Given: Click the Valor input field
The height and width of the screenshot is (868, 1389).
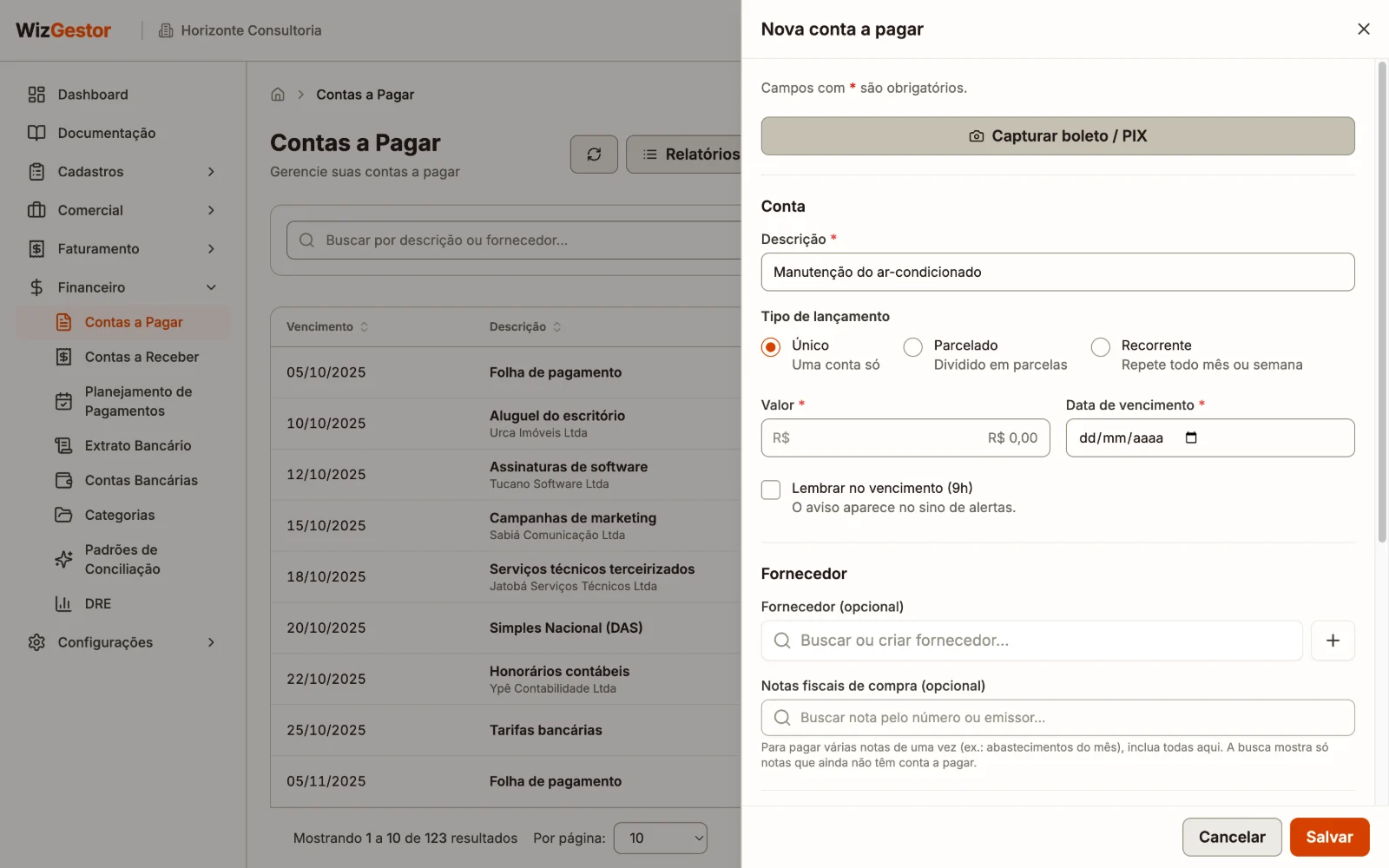Looking at the screenshot, I should click(x=905, y=438).
